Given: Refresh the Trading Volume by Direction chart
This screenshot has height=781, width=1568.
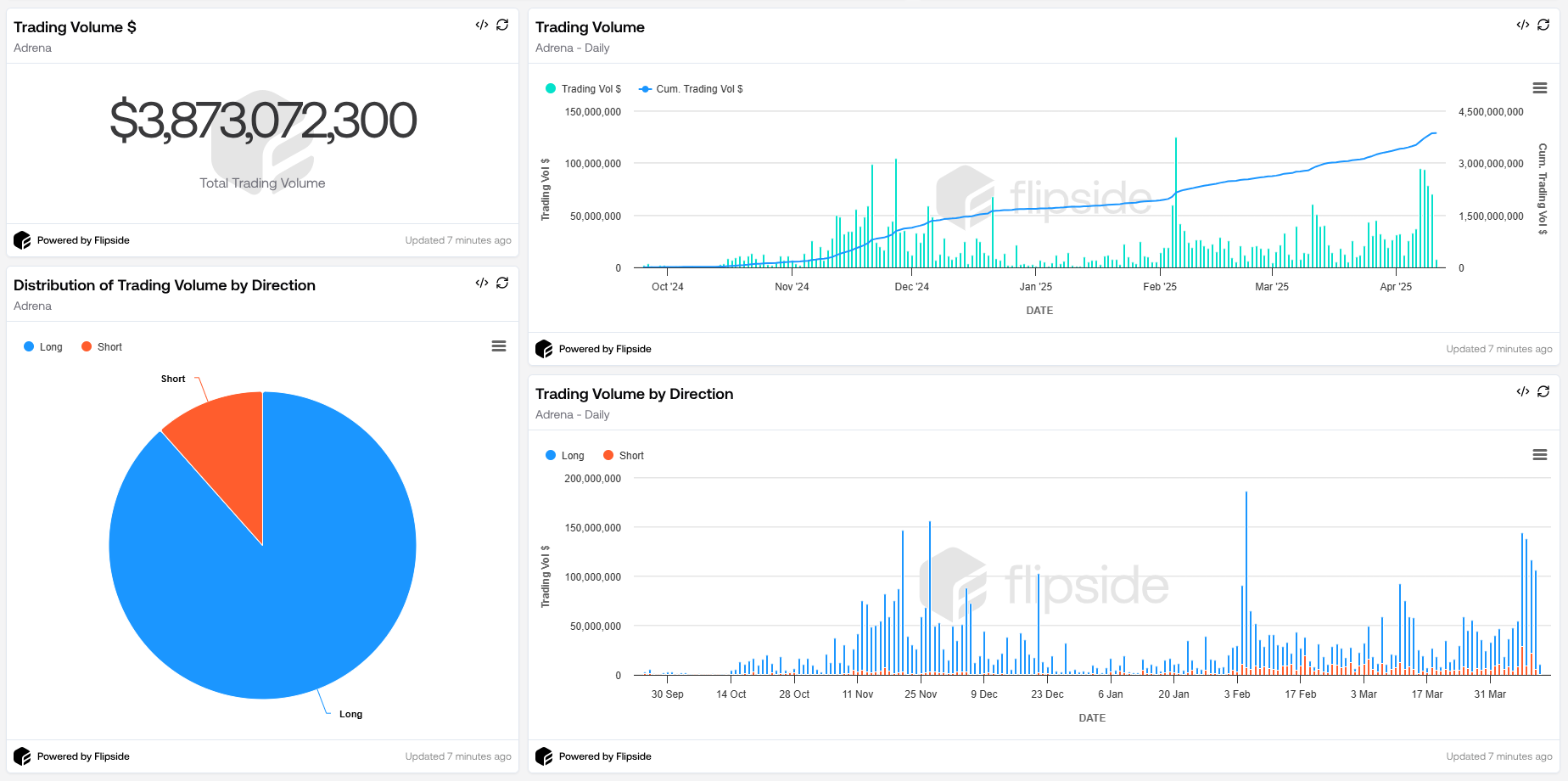Looking at the screenshot, I should 1543,391.
